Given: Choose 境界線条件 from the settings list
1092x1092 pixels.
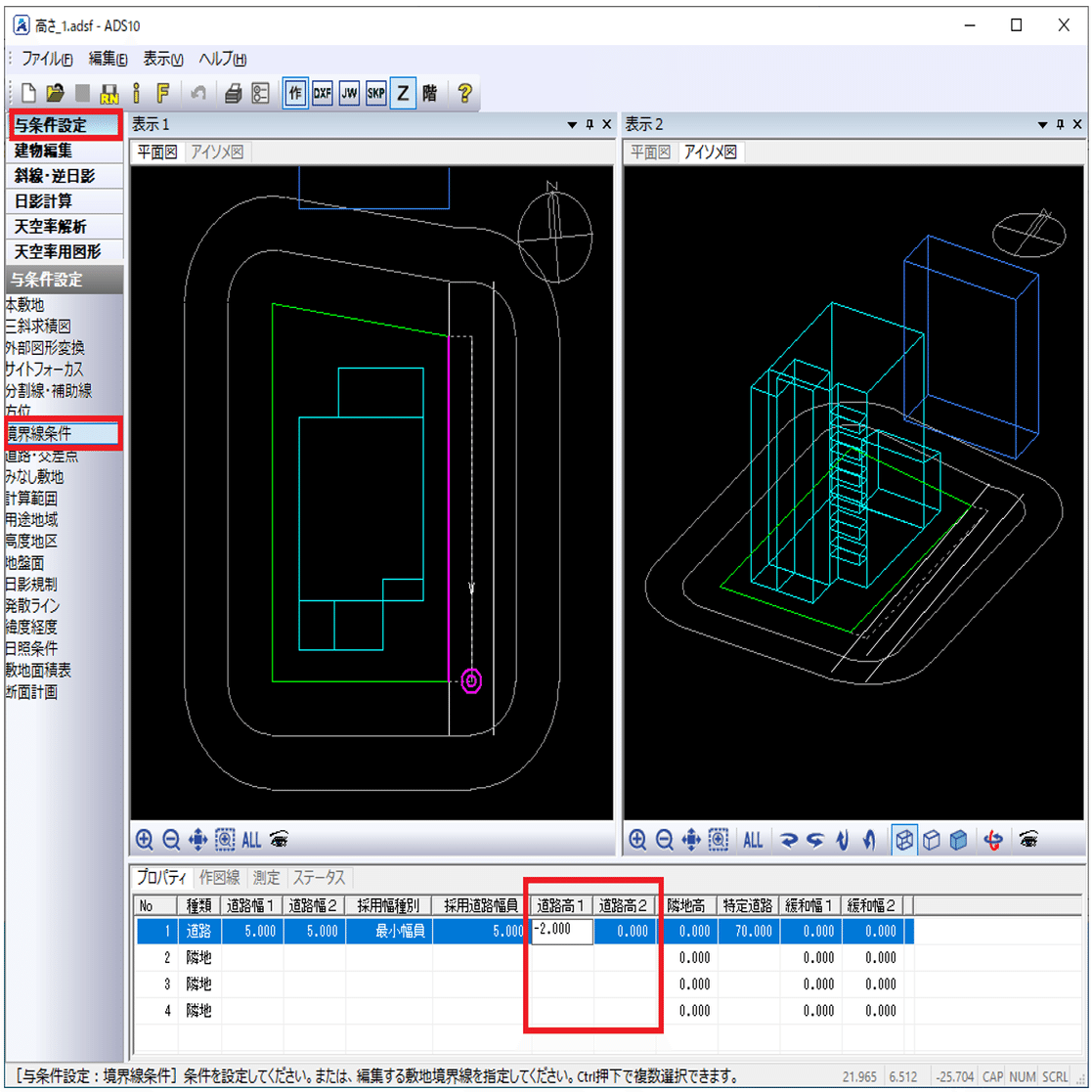Looking at the screenshot, I should tap(63, 433).
